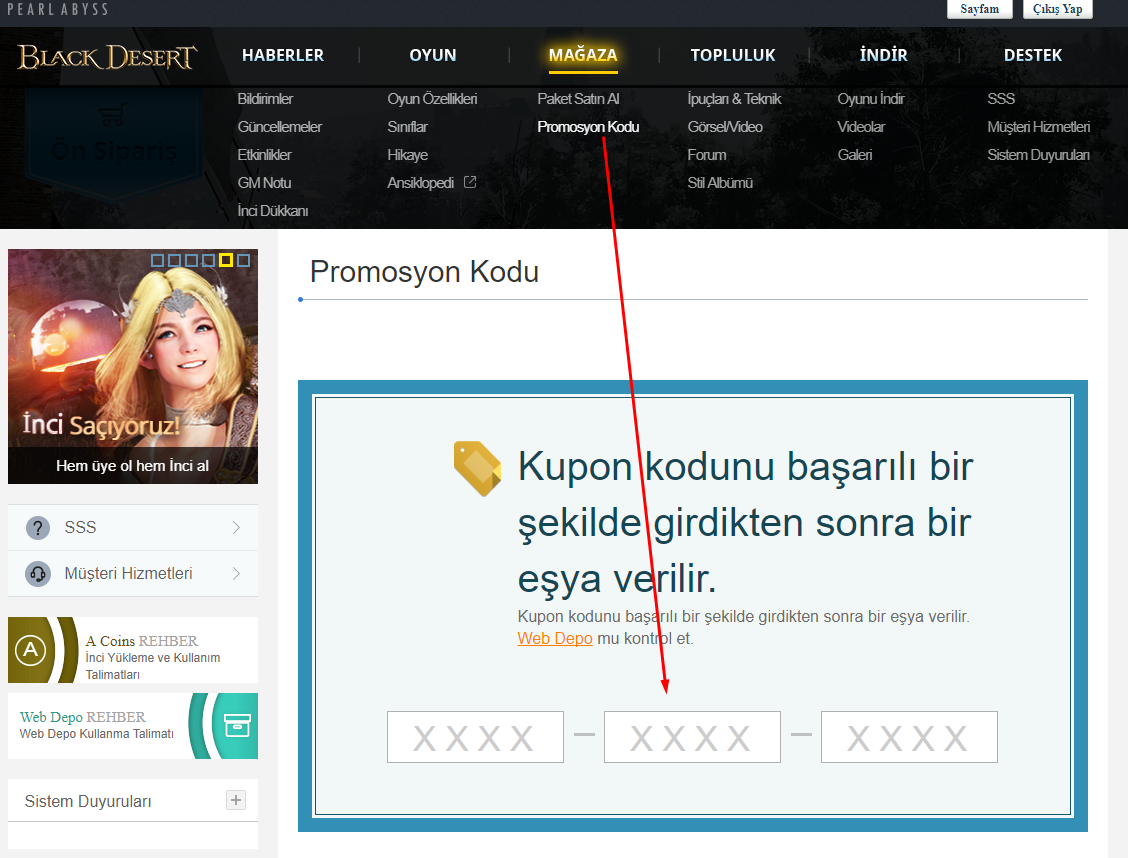Open the MAĞAZA menu
1128x858 pixels.
tap(583, 55)
